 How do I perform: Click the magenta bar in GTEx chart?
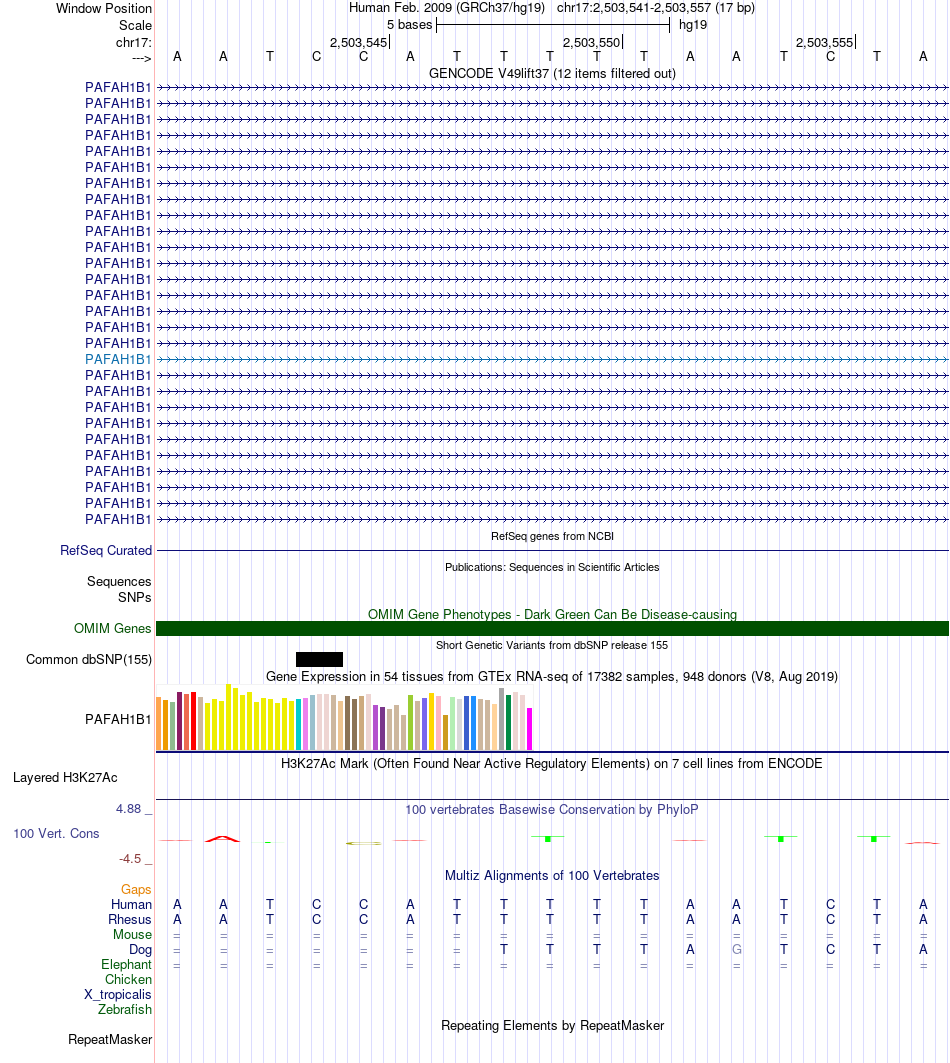click(x=530, y=729)
